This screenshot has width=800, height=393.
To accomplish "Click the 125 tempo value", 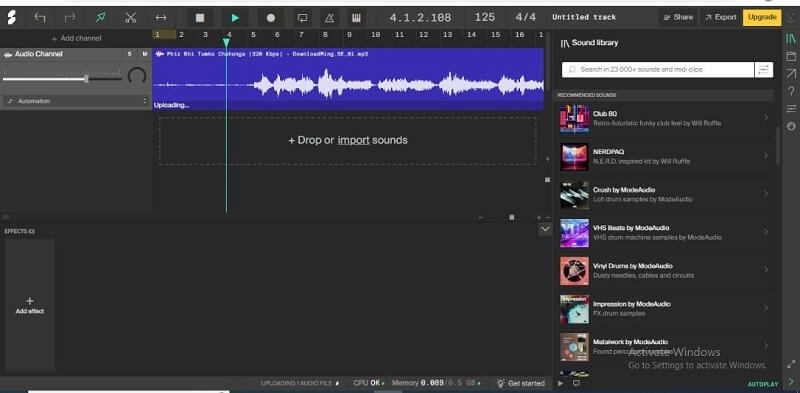I will pos(485,17).
